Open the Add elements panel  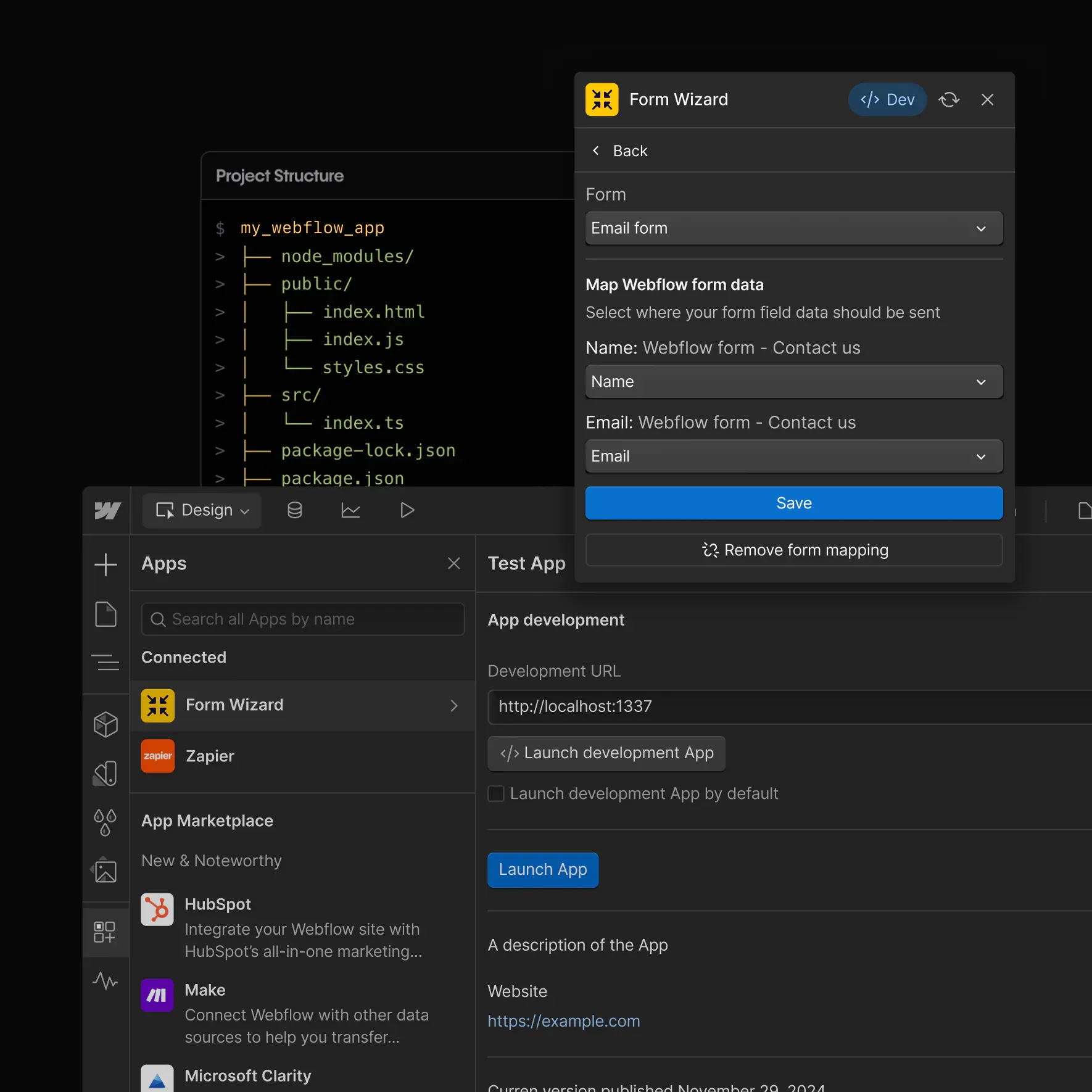click(105, 564)
